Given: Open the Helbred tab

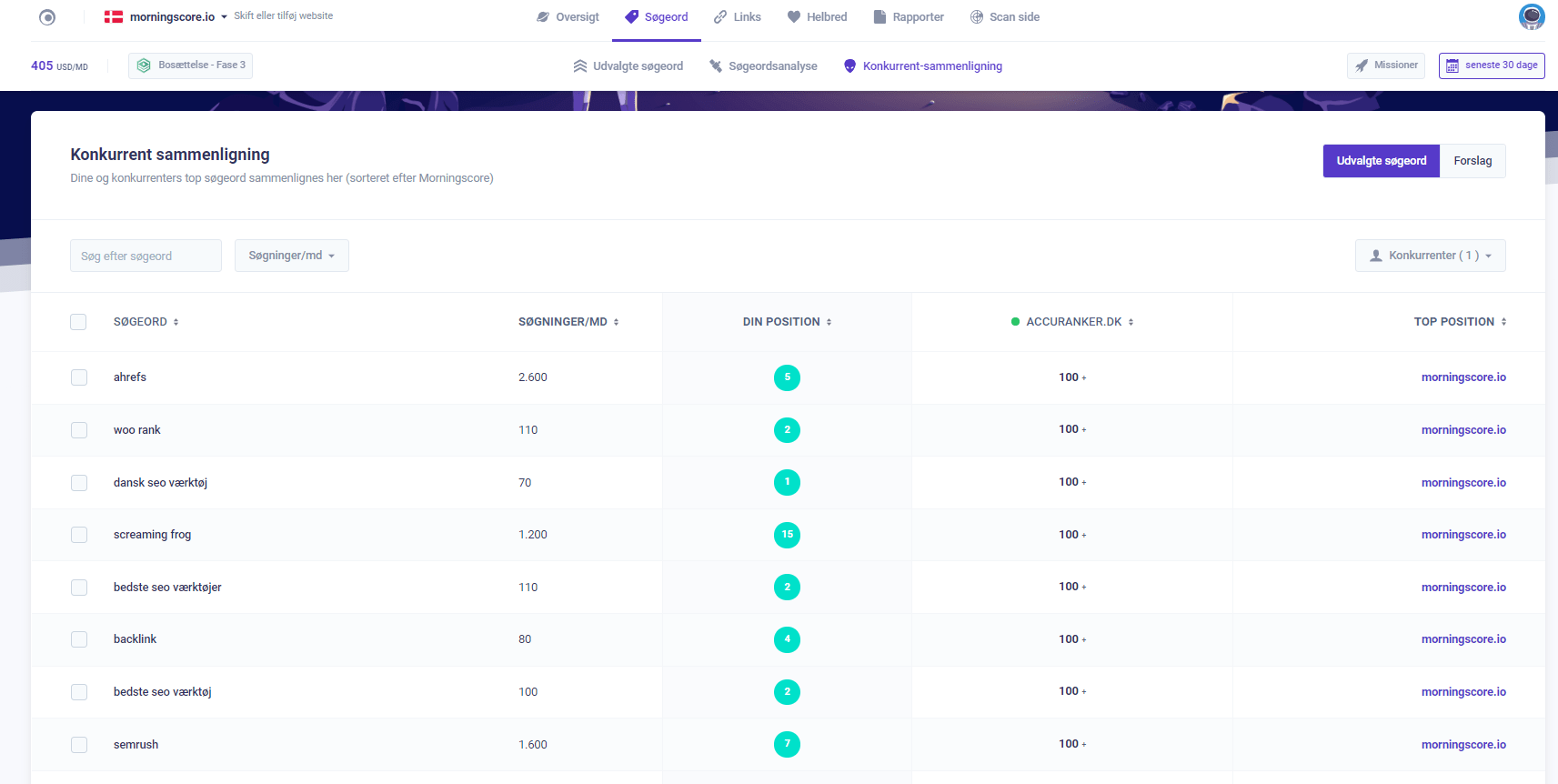Looking at the screenshot, I should pyautogui.click(x=817, y=17).
